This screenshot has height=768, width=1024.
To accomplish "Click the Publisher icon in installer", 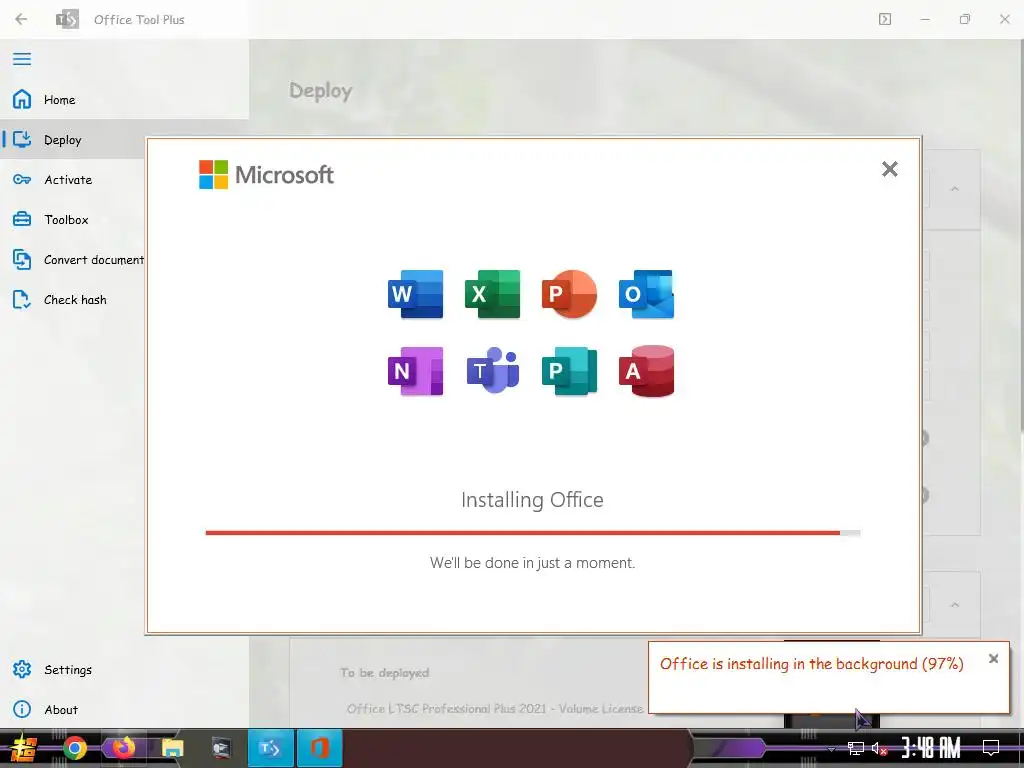I will click(569, 371).
